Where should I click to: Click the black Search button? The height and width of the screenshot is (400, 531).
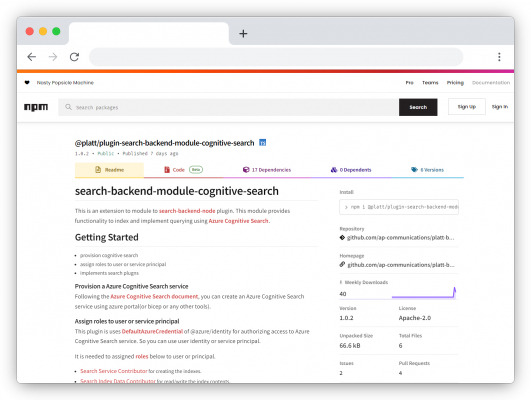pos(418,107)
